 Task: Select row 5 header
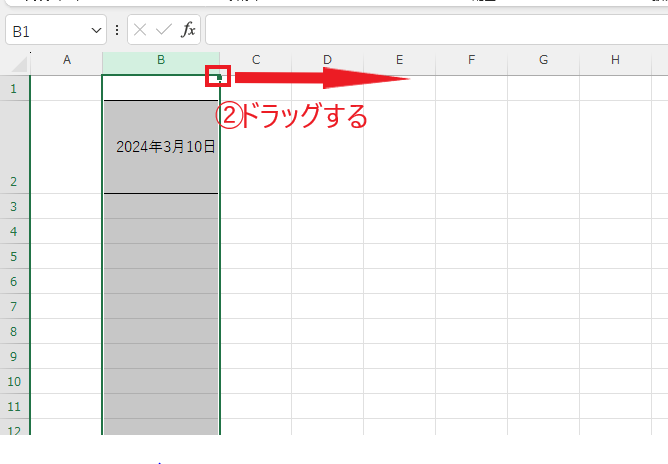[x=14, y=256]
